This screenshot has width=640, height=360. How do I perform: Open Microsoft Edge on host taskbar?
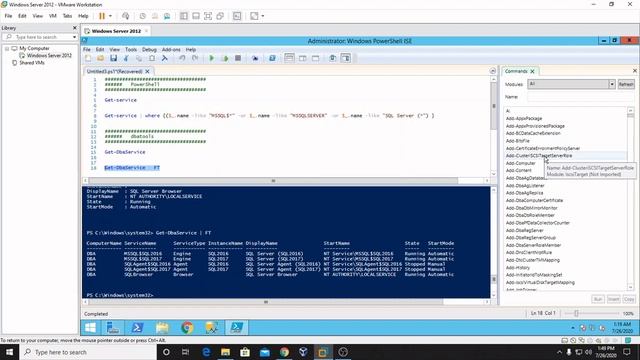point(206,352)
